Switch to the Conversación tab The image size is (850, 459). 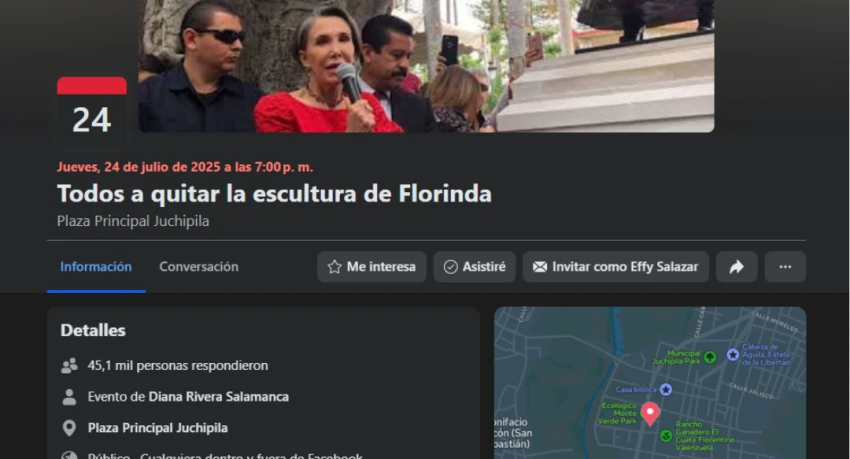pyautogui.click(x=199, y=267)
